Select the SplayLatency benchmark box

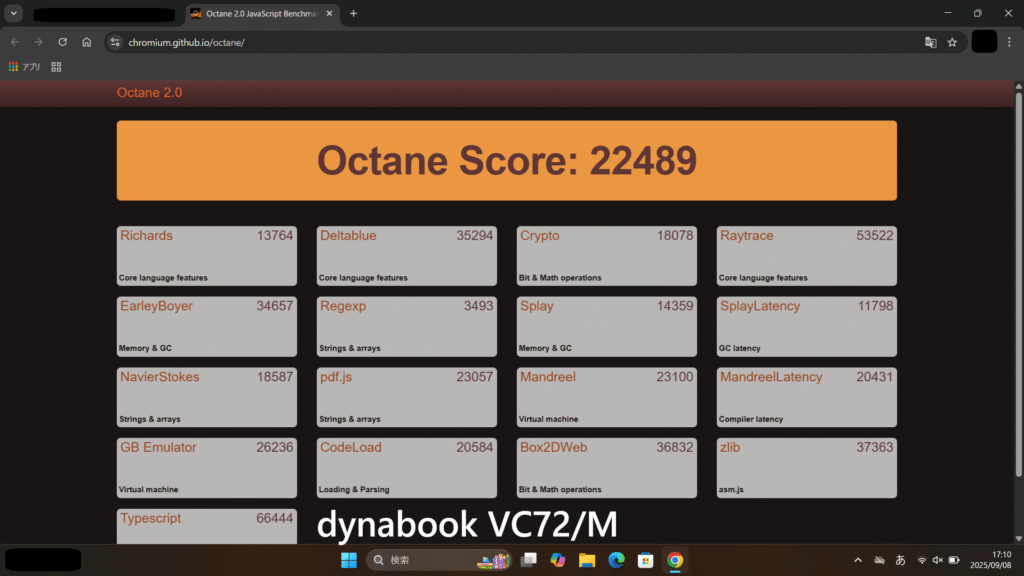807,327
